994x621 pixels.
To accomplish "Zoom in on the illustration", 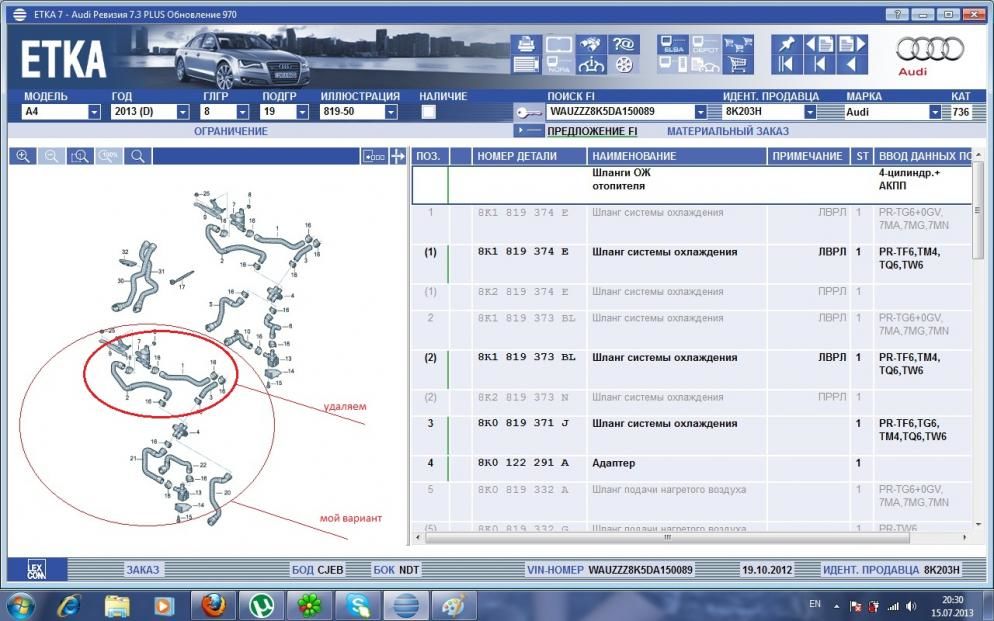I will click(x=23, y=156).
